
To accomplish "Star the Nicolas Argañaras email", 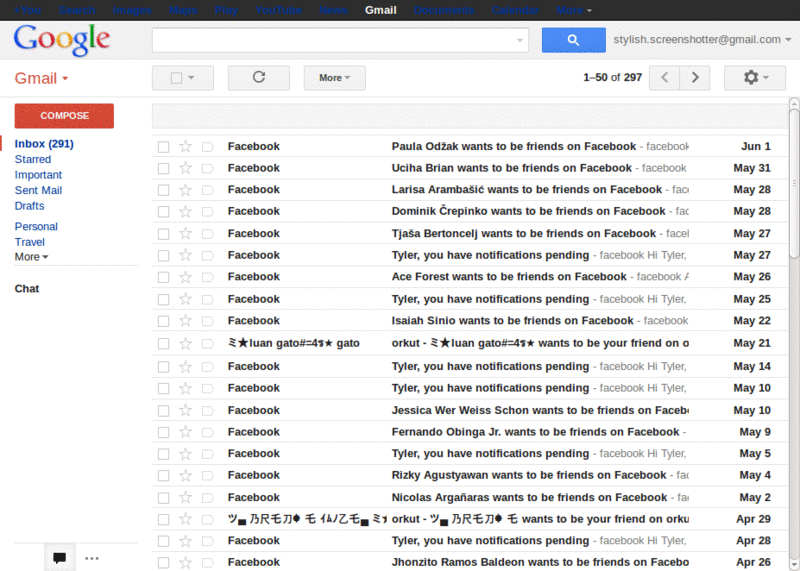I will point(186,498).
